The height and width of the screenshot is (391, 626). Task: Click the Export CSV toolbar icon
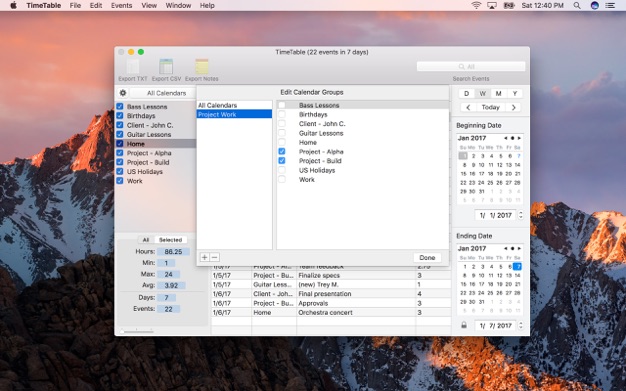(166, 67)
